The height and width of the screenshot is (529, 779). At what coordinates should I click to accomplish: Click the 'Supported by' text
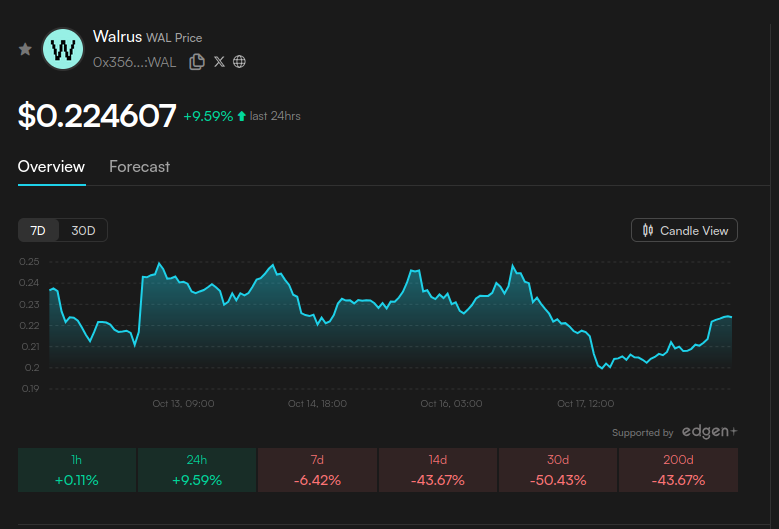[x=642, y=433]
